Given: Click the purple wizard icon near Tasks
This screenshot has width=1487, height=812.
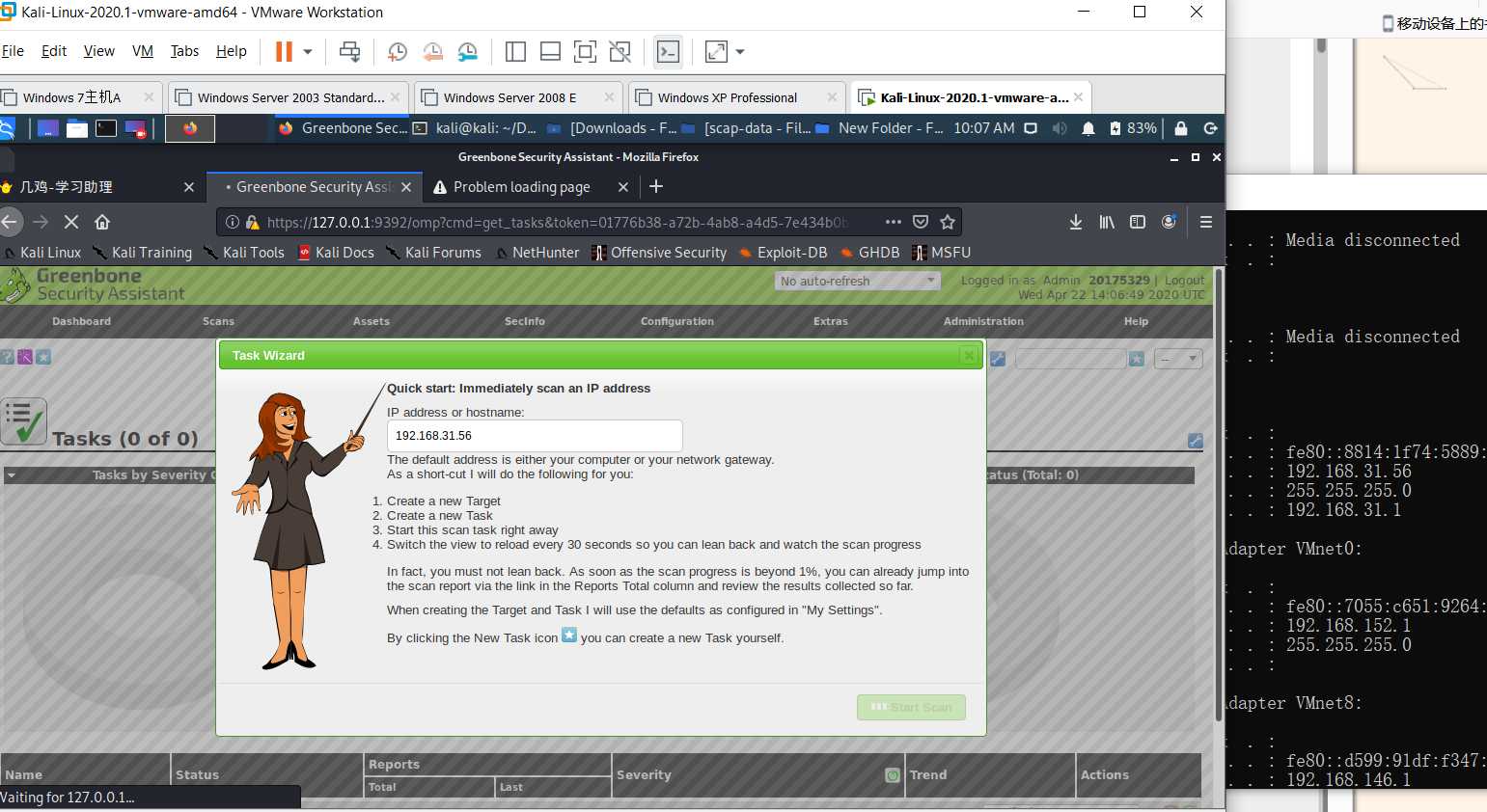Looking at the screenshot, I should [x=25, y=357].
